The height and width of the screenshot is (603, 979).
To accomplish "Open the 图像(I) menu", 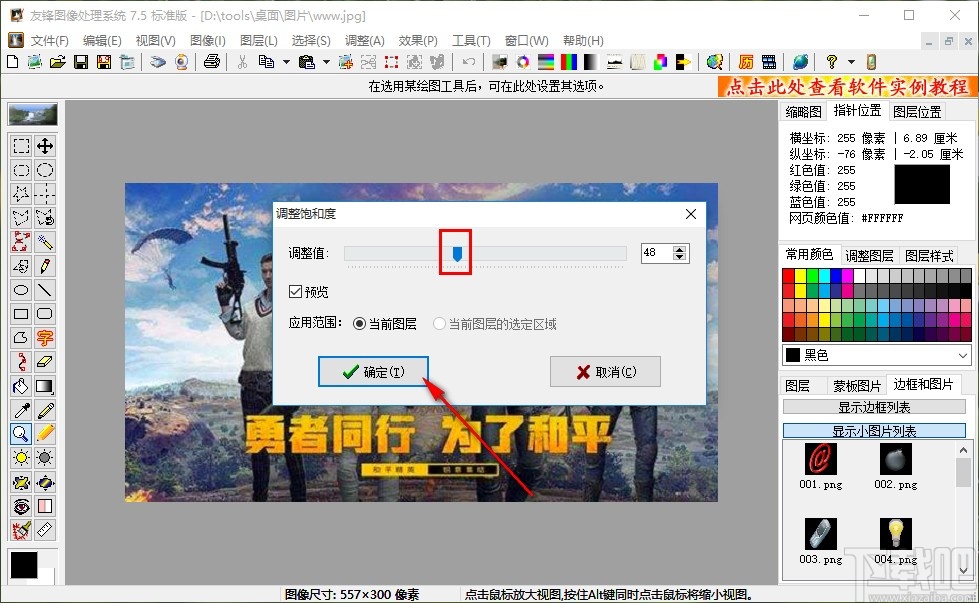I will point(207,41).
